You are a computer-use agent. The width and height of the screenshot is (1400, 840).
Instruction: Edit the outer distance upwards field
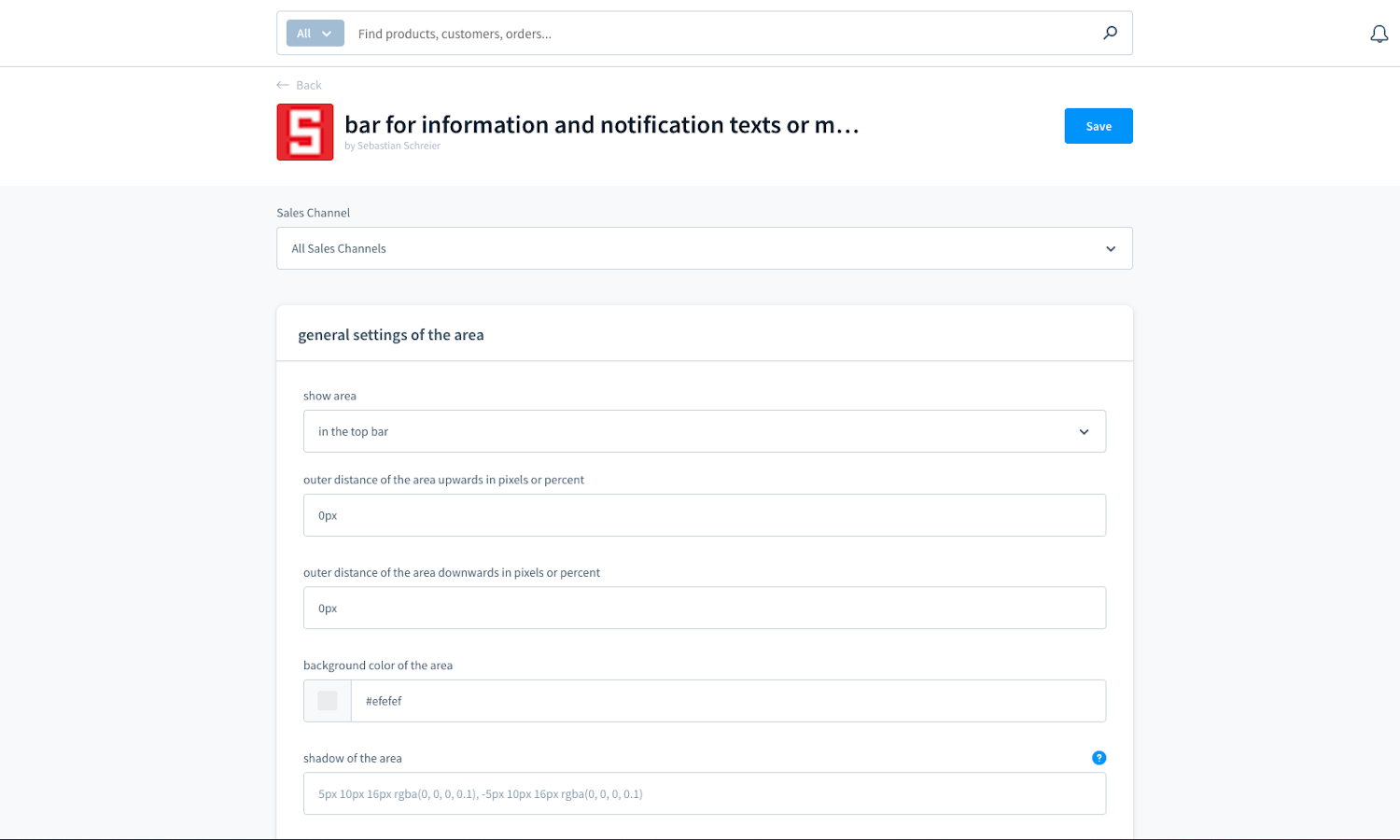tap(705, 514)
